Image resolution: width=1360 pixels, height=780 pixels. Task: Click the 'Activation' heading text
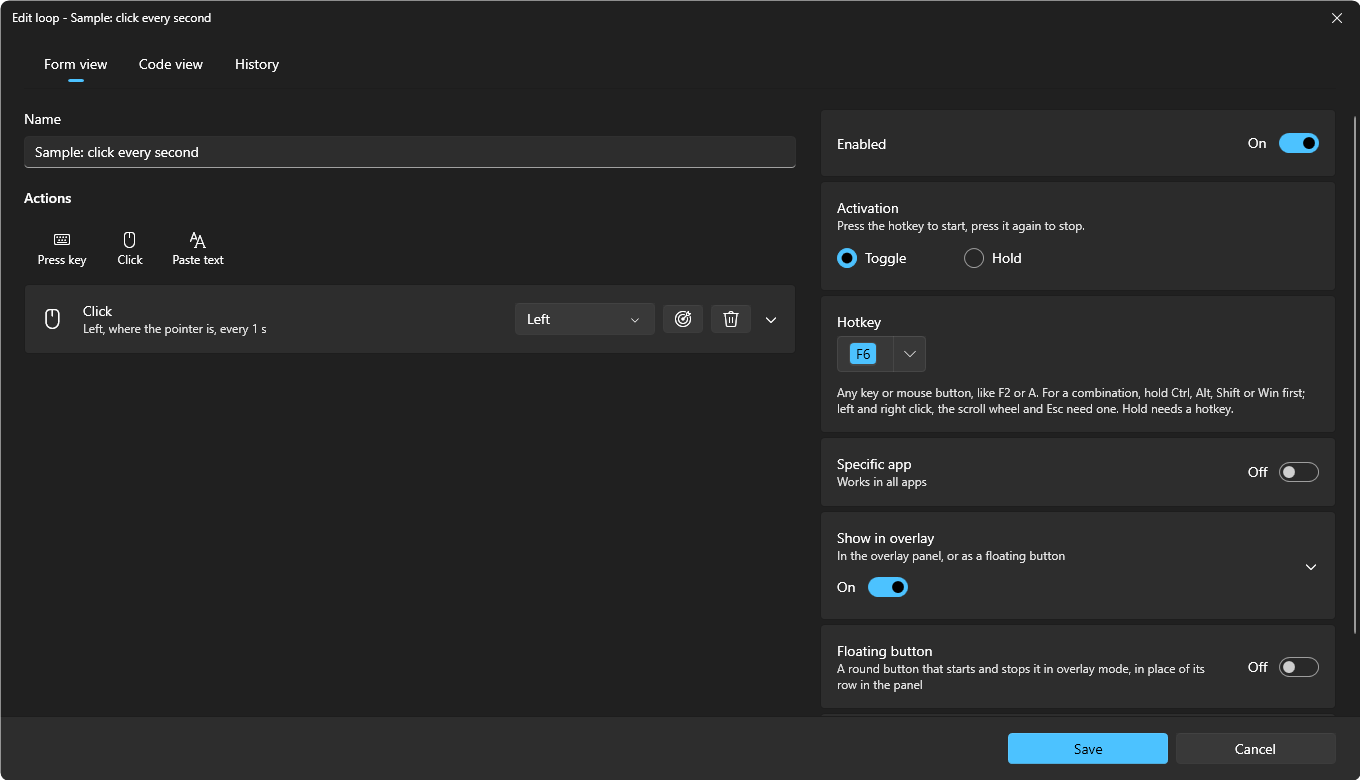pos(868,208)
